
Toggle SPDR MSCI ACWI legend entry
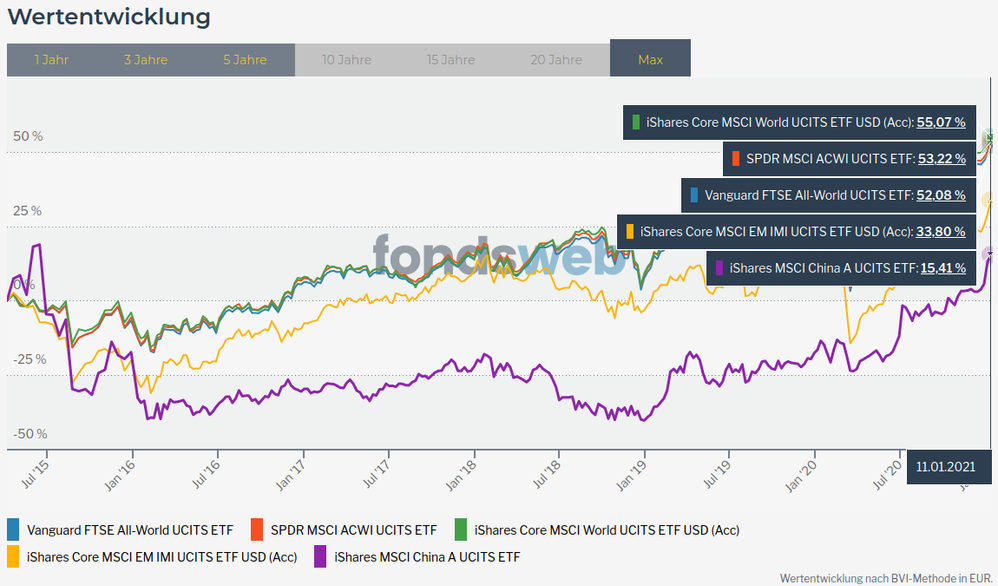[x=353, y=529]
